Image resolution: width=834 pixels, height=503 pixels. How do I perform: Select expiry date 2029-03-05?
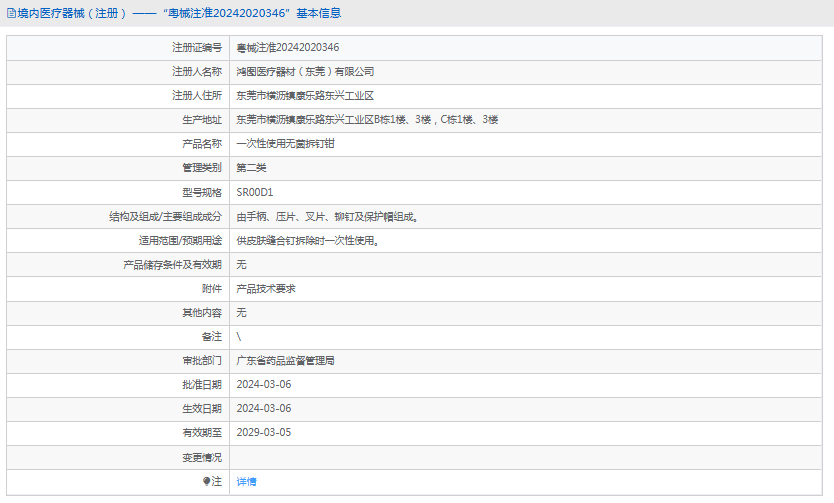[x=264, y=432]
